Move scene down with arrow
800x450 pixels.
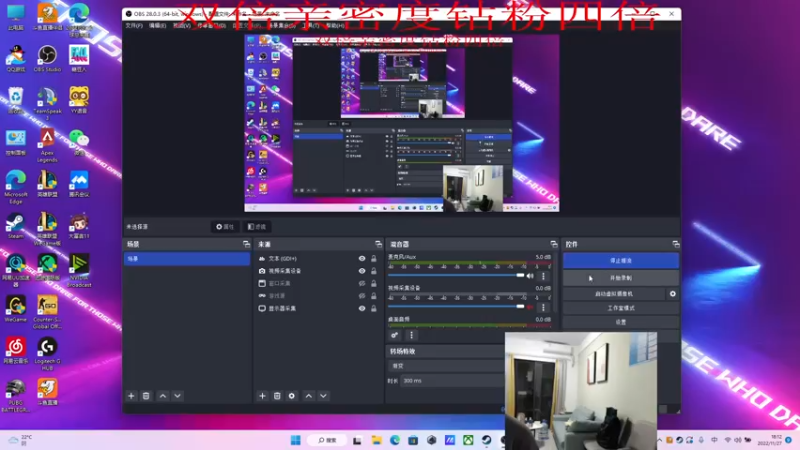[178, 396]
